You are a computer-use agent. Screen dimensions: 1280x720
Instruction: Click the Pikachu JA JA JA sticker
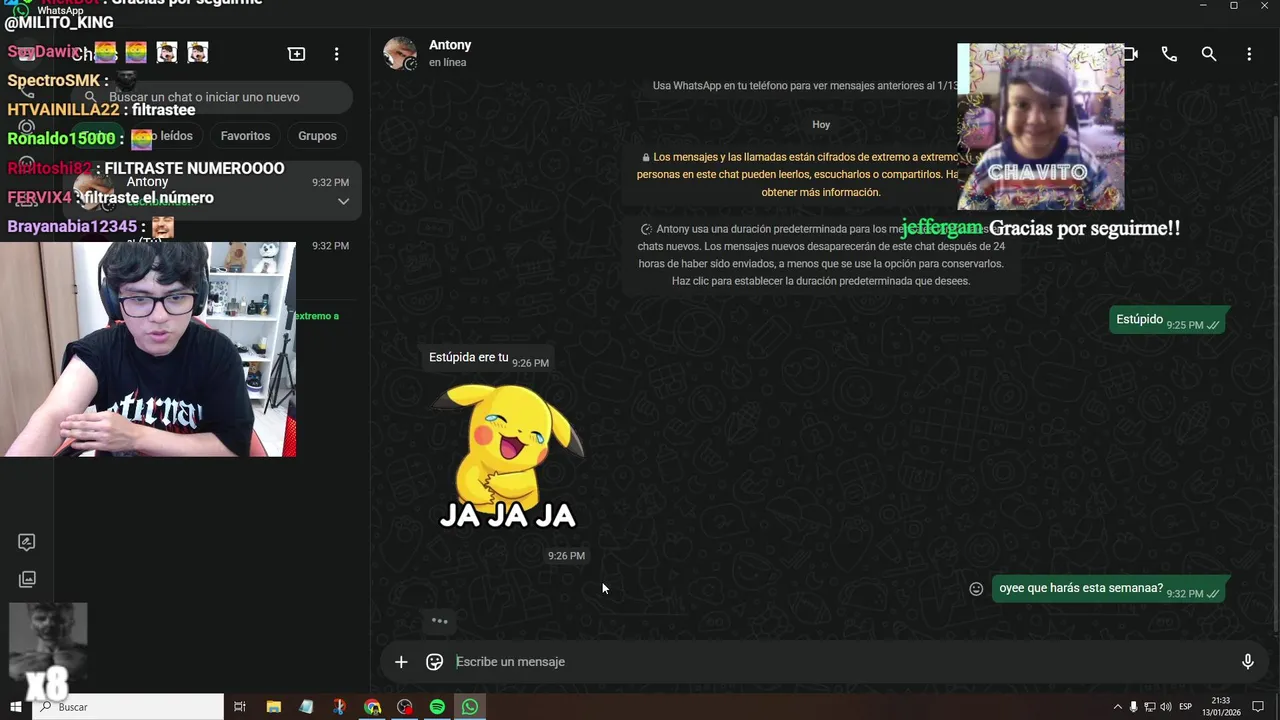click(x=509, y=456)
